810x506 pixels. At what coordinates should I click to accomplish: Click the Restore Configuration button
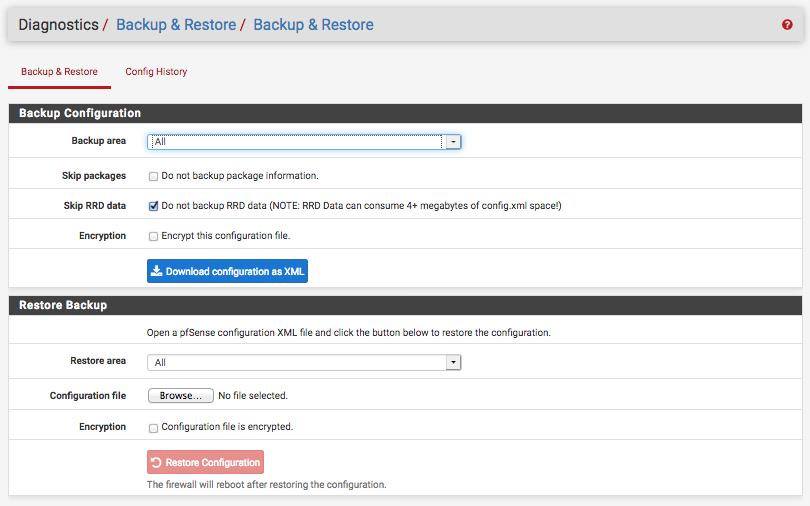(x=206, y=463)
